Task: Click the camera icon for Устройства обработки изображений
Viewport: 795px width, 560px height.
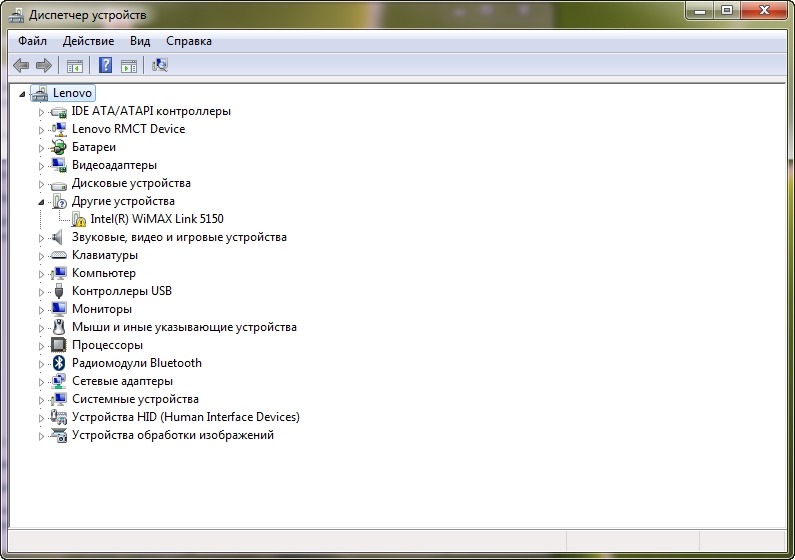Action: [59, 435]
